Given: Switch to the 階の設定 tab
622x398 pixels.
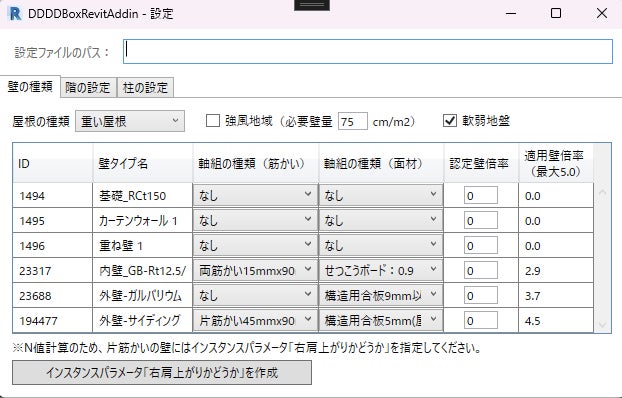Looking at the screenshot, I should [88, 87].
